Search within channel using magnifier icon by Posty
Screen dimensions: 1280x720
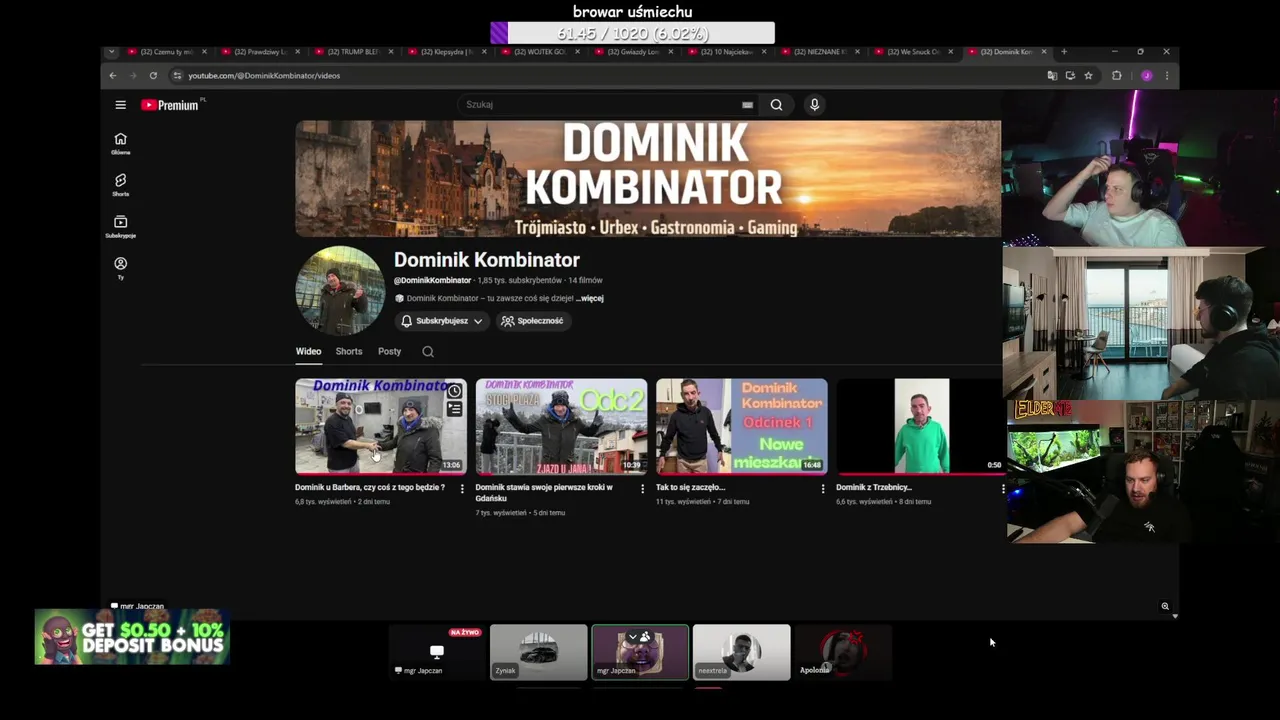[428, 352]
